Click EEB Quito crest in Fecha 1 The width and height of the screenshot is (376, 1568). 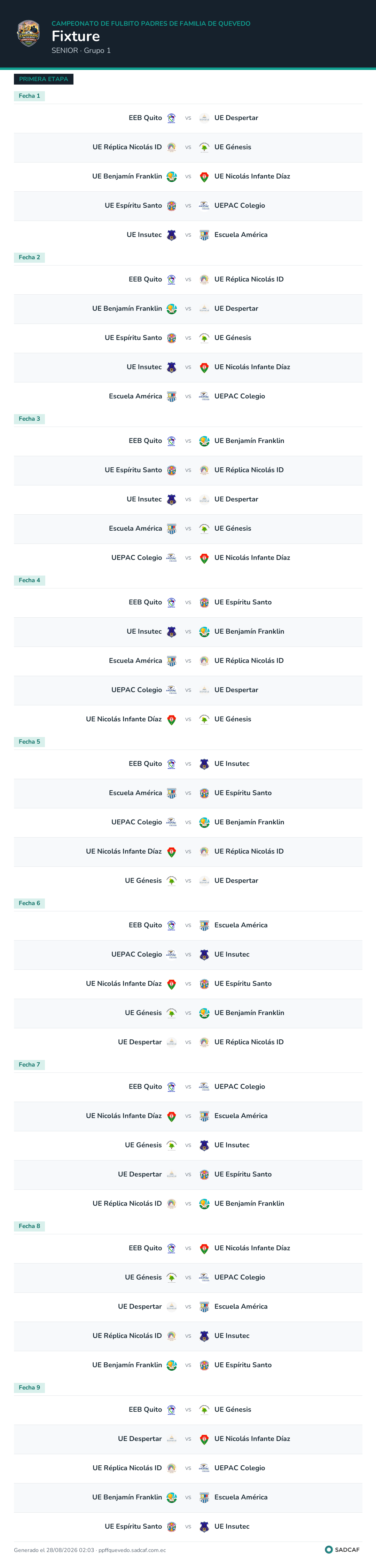[172, 118]
